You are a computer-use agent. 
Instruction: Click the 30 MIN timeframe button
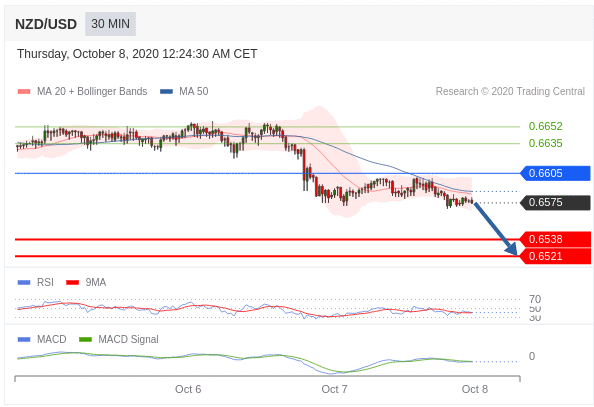110,24
